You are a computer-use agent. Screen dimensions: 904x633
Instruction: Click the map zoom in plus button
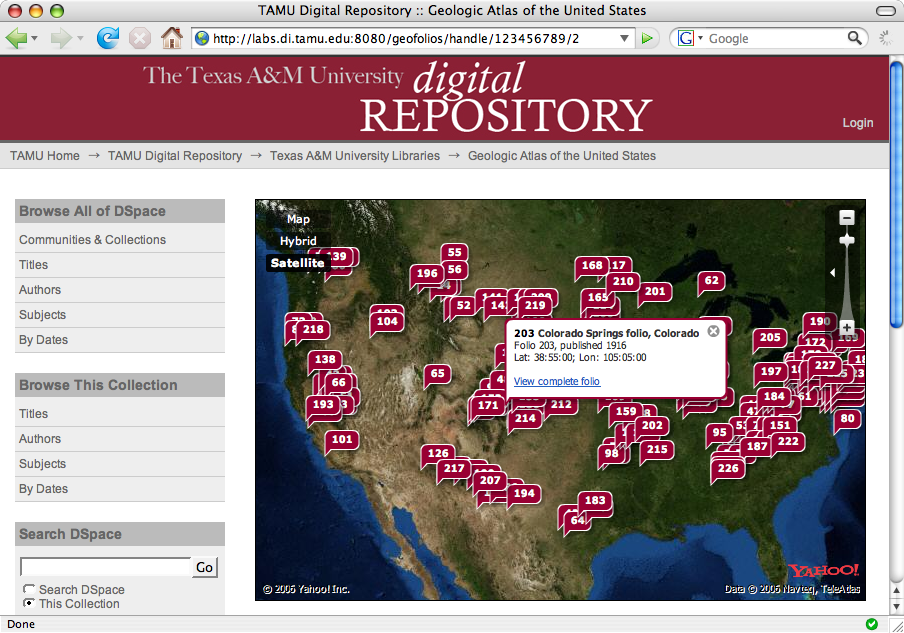846,327
